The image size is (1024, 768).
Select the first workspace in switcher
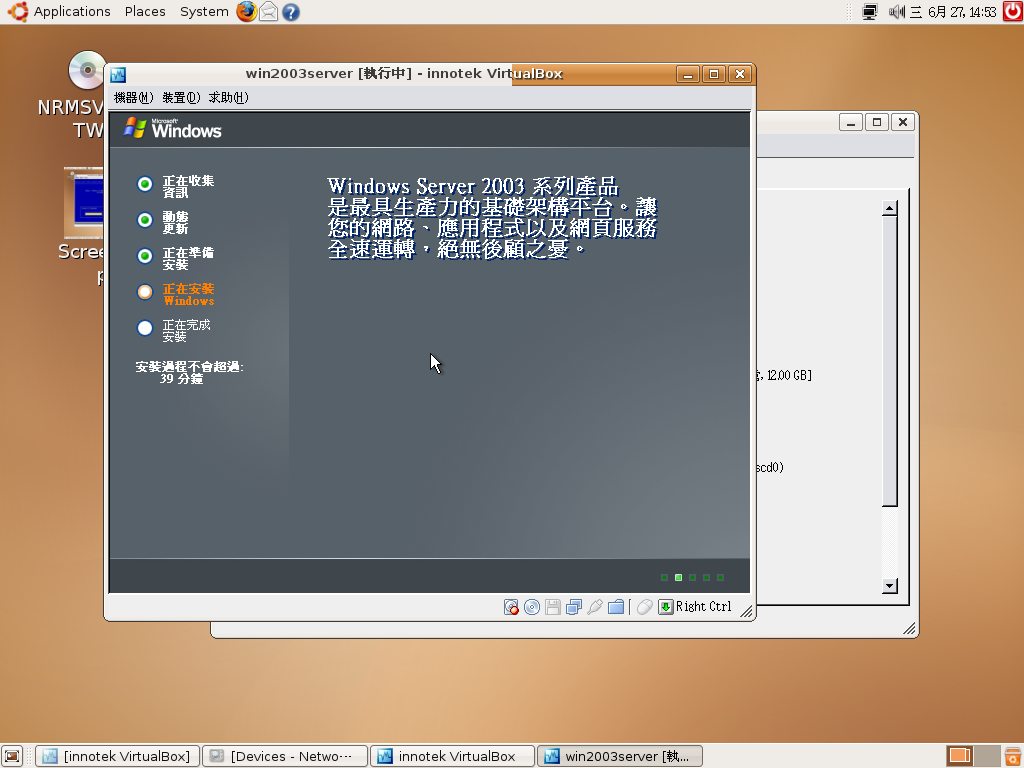click(960, 756)
